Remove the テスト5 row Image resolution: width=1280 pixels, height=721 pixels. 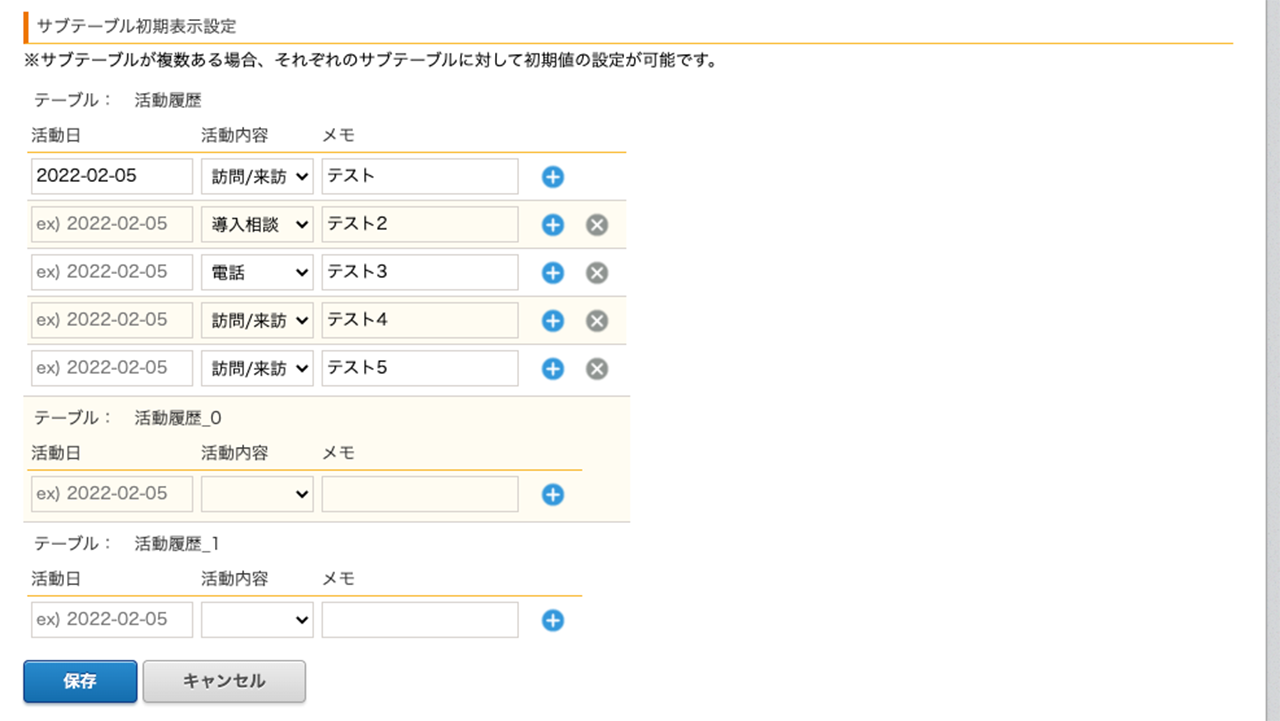tap(597, 369)
